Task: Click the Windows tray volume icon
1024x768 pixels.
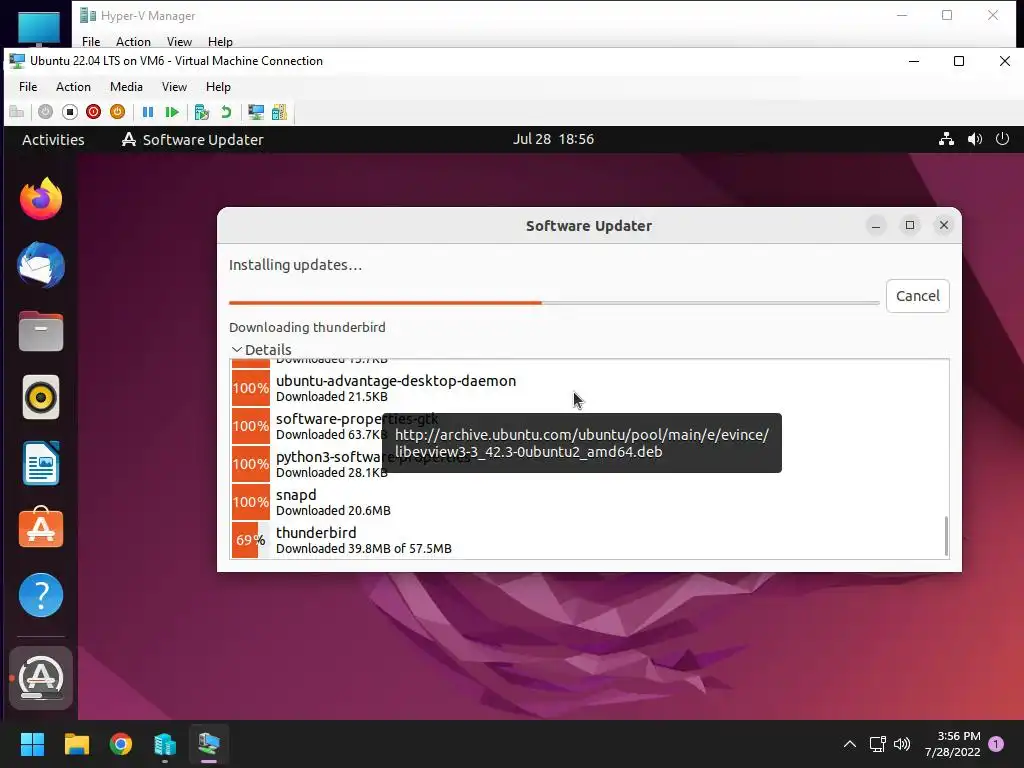Action: pyautogui.click(x=902, y=744)
